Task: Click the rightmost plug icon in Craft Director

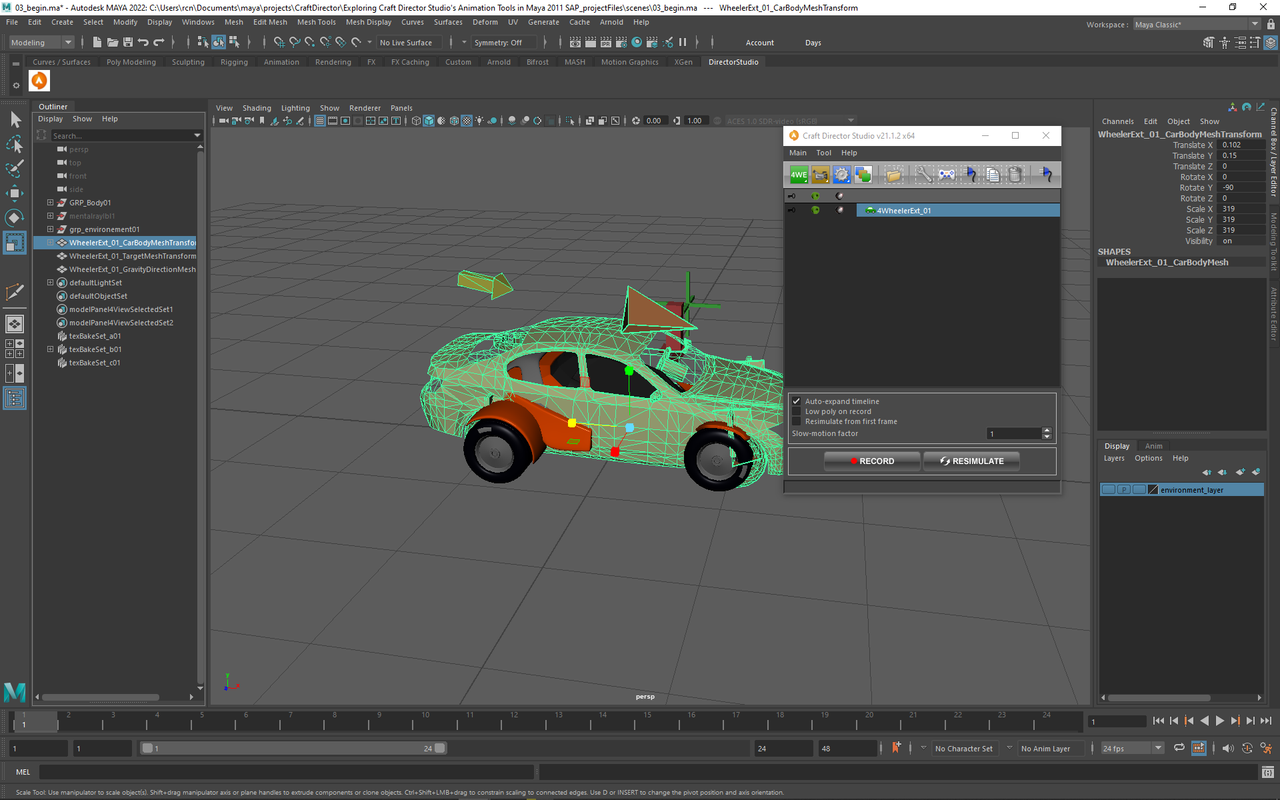Action: tap(1045, 174)
